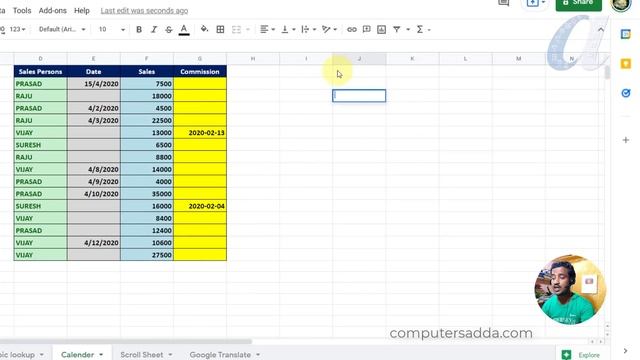Open vertical align options
This screenshot has width=640, height=360.
click(x=288, y=29)
